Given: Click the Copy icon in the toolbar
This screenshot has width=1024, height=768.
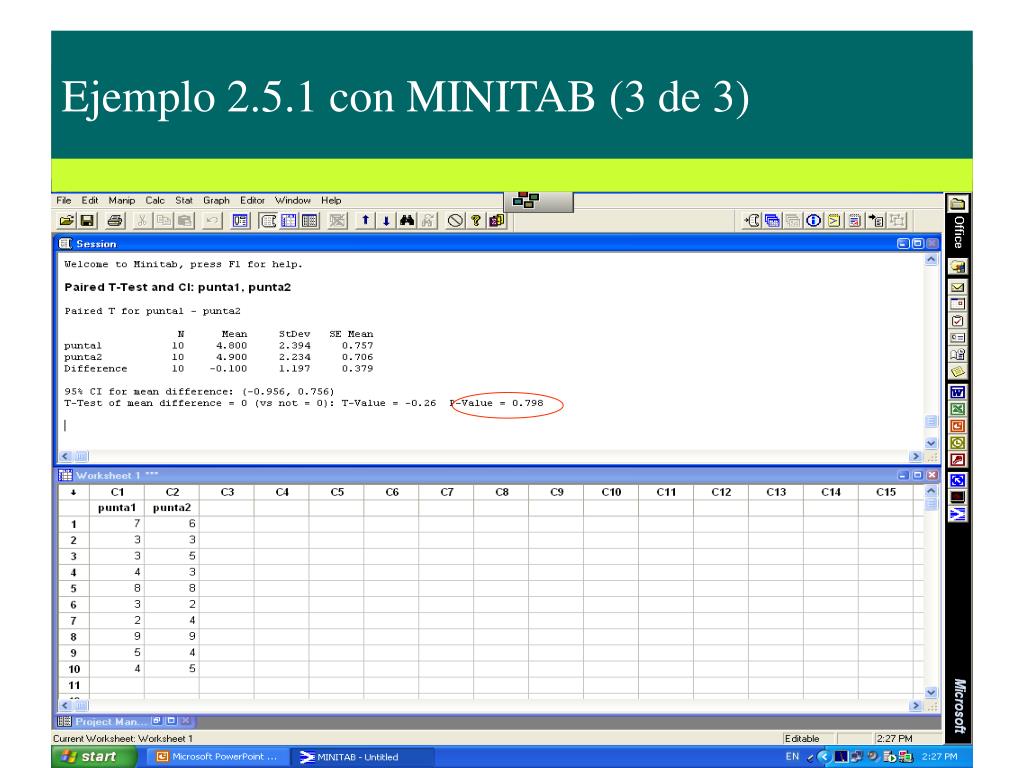Looking at the screenshot, I should [163, 221].
